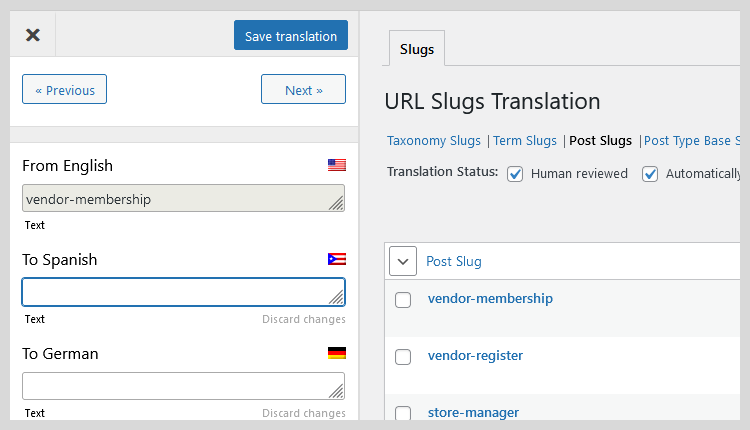Click resize handle of the Spanish text field

click(337, 297)
